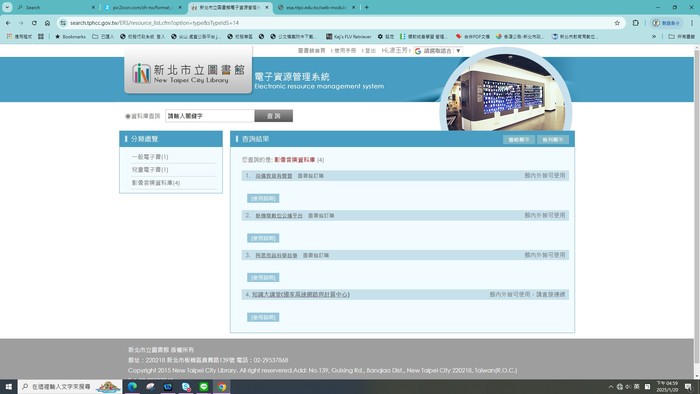Click the first display-mode button in results header
The height and width of the screenshot is (394, 700).
[519, 140]
